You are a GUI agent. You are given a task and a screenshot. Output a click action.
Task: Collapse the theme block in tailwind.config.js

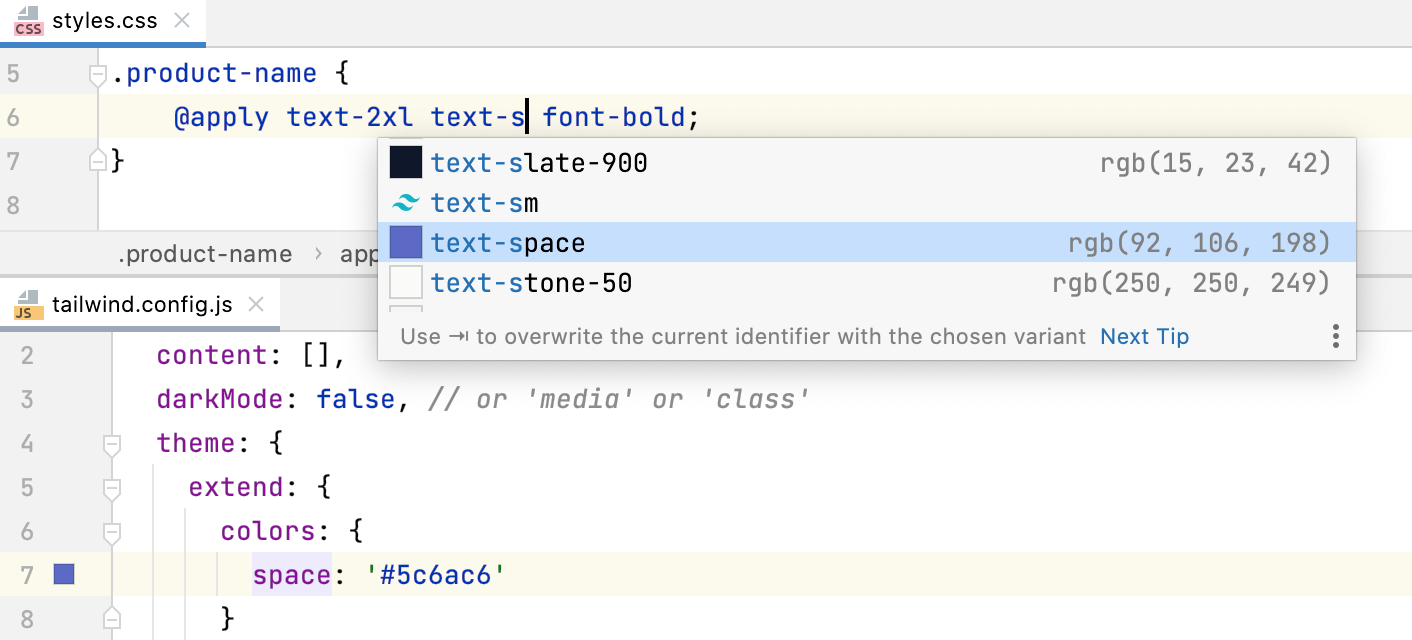pos(111,442)
